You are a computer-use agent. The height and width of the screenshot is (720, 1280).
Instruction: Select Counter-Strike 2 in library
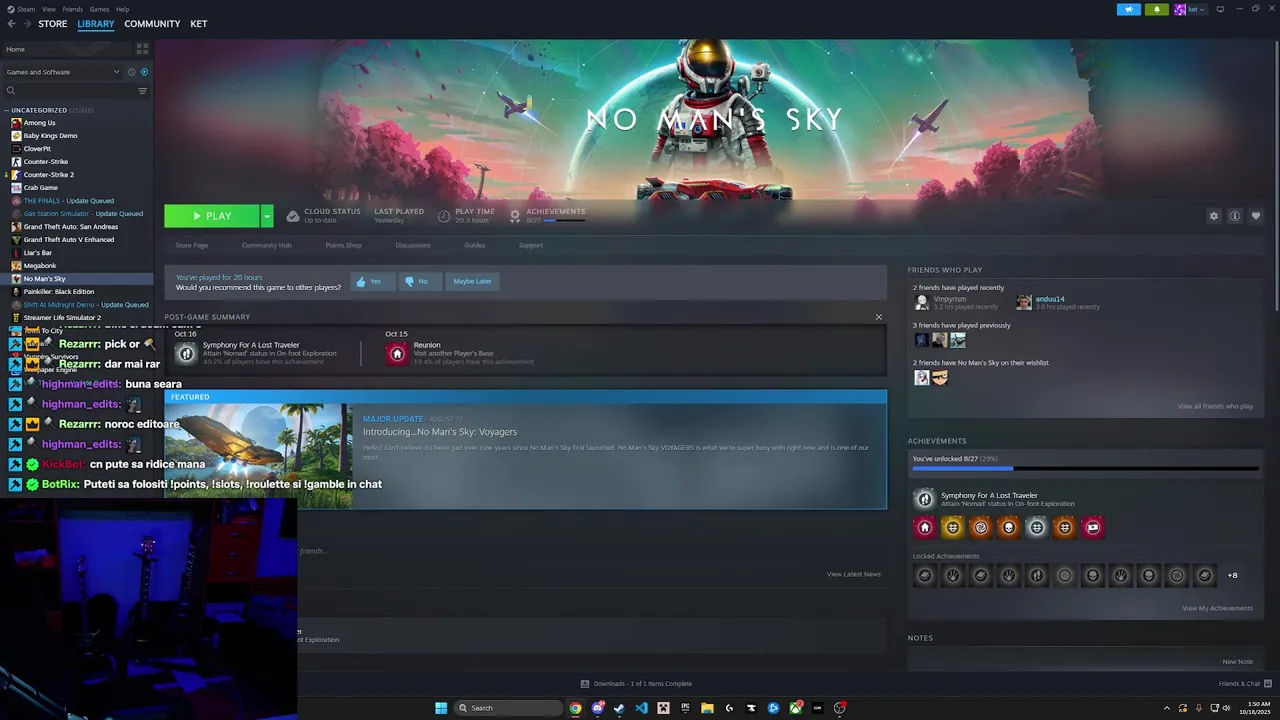(48, 175)
